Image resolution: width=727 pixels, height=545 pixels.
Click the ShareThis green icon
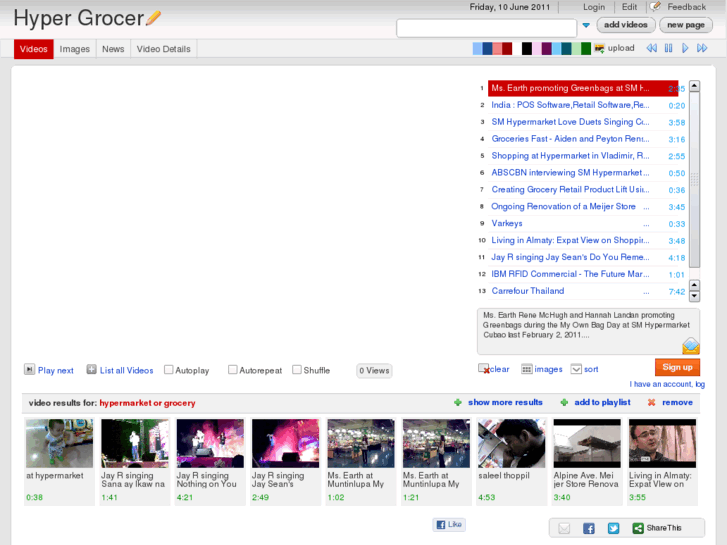click(638, 528)
